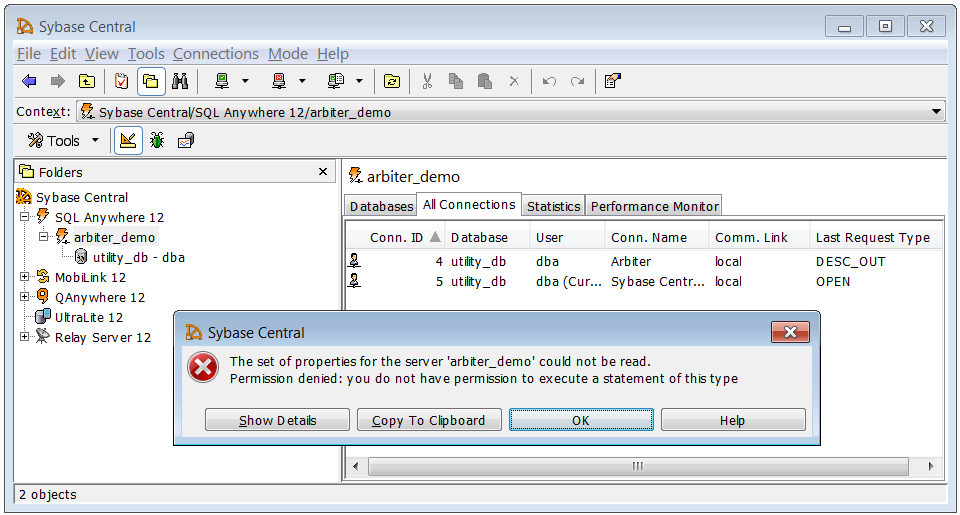Switch to Application Profiling mode icon

pos(186,141)
